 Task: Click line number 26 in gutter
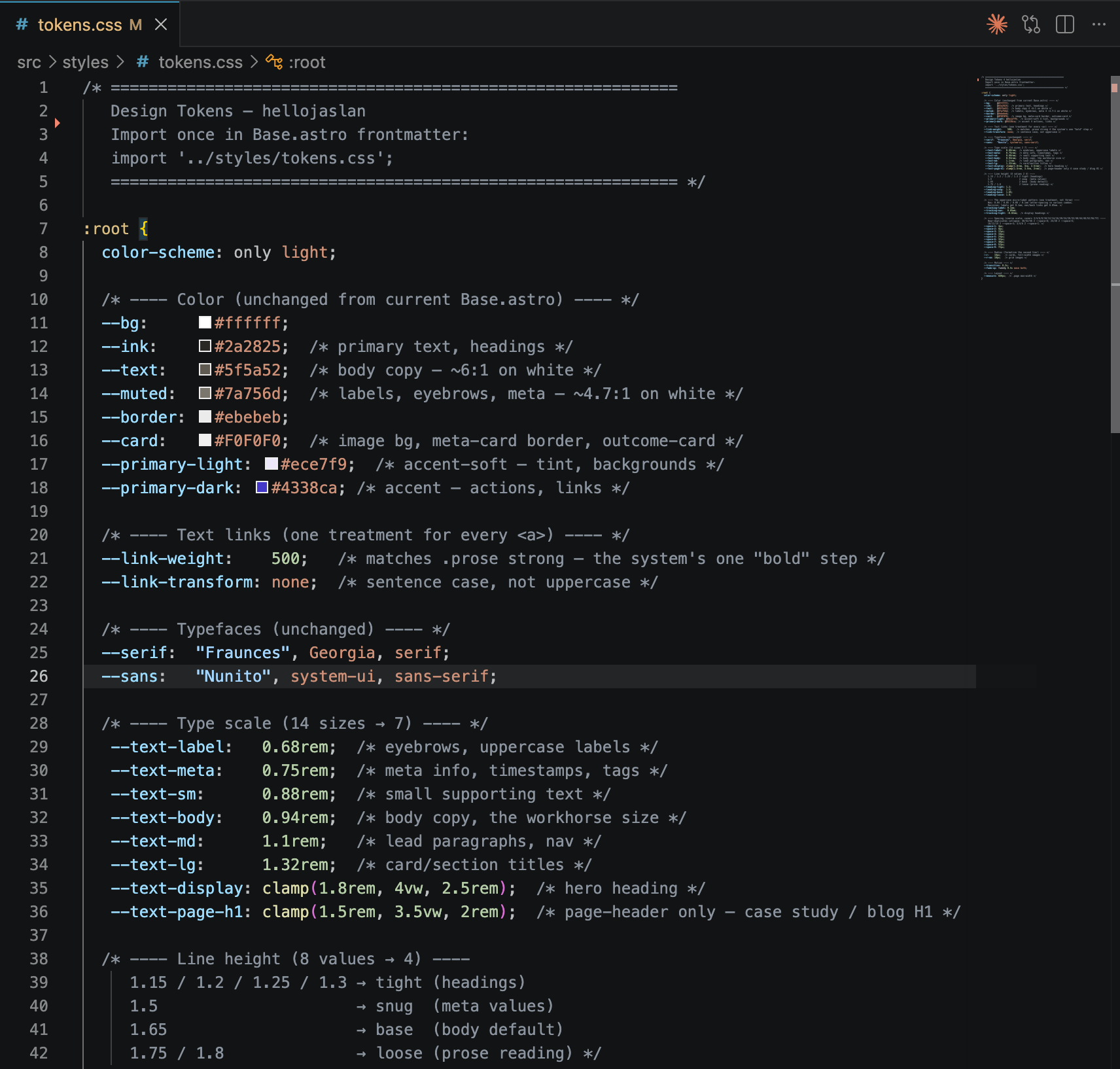[39, 676]
